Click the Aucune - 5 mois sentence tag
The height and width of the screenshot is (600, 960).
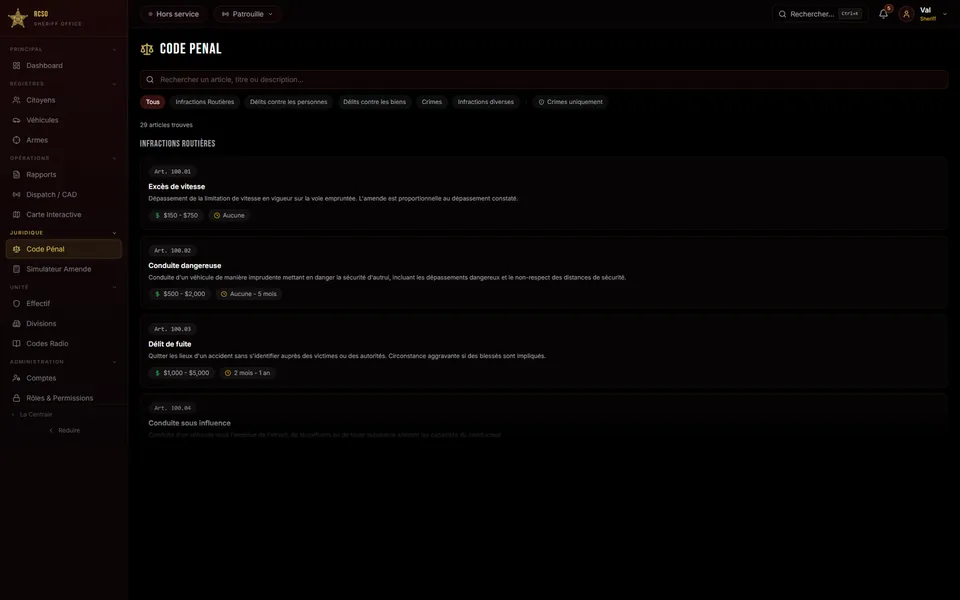coord(249,294)
